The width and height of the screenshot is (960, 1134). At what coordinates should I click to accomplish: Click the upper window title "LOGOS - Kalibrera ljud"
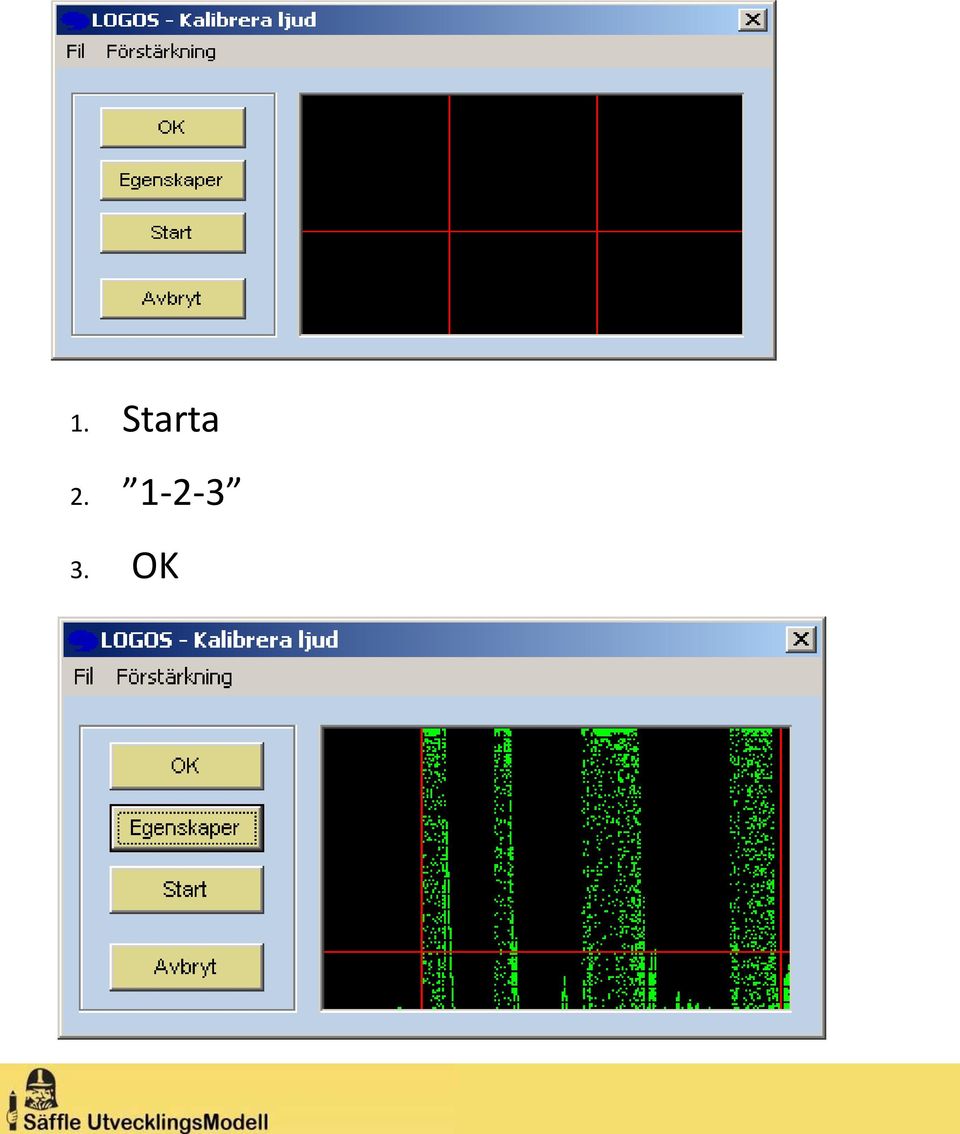(x=204, y=20)
